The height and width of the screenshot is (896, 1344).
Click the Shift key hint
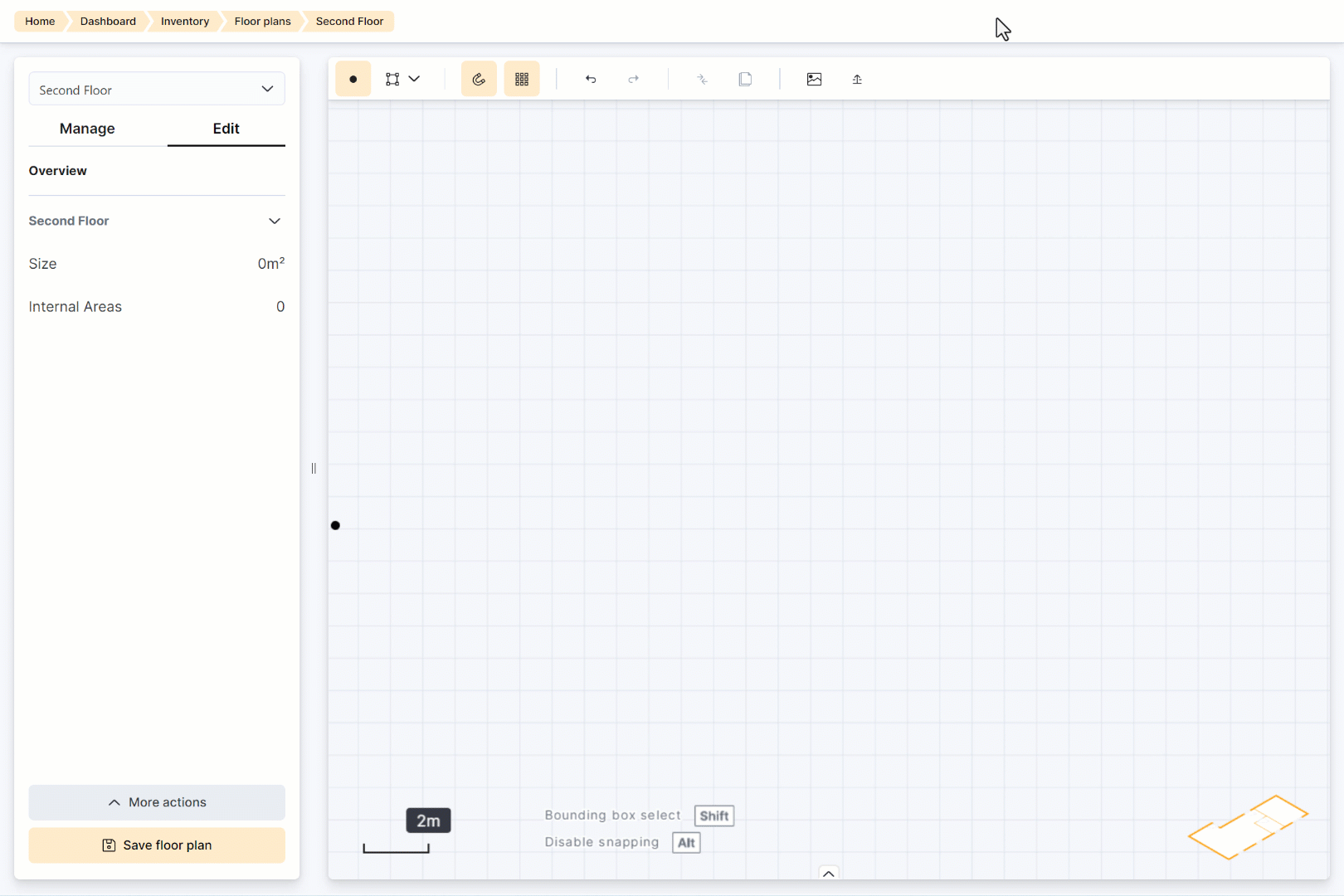(714, 816)
